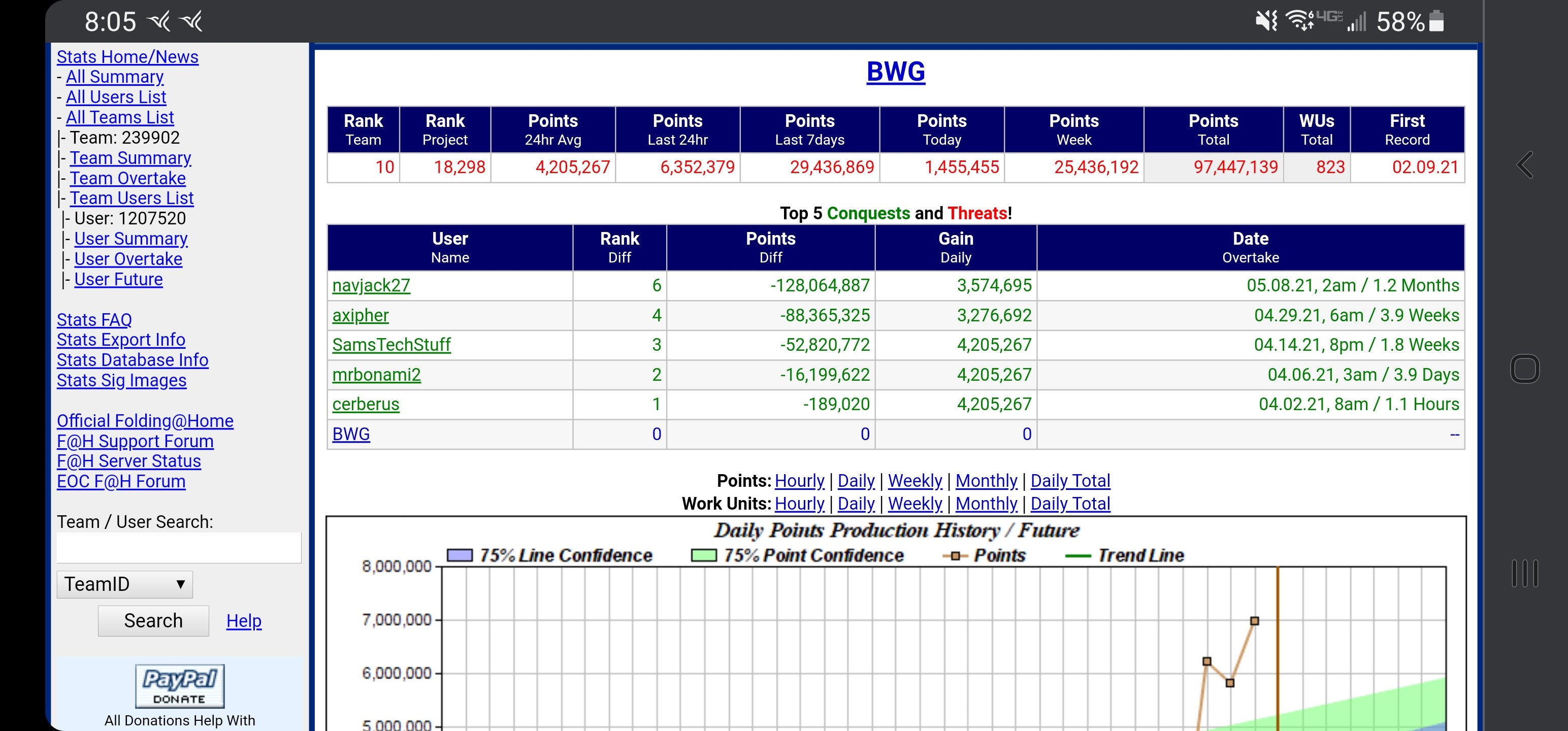Viewport: 1568px width, 731px height.
Task: Tap the Wi-Fi status icon
Action: pyautogui.click(x=1300, y=21)
